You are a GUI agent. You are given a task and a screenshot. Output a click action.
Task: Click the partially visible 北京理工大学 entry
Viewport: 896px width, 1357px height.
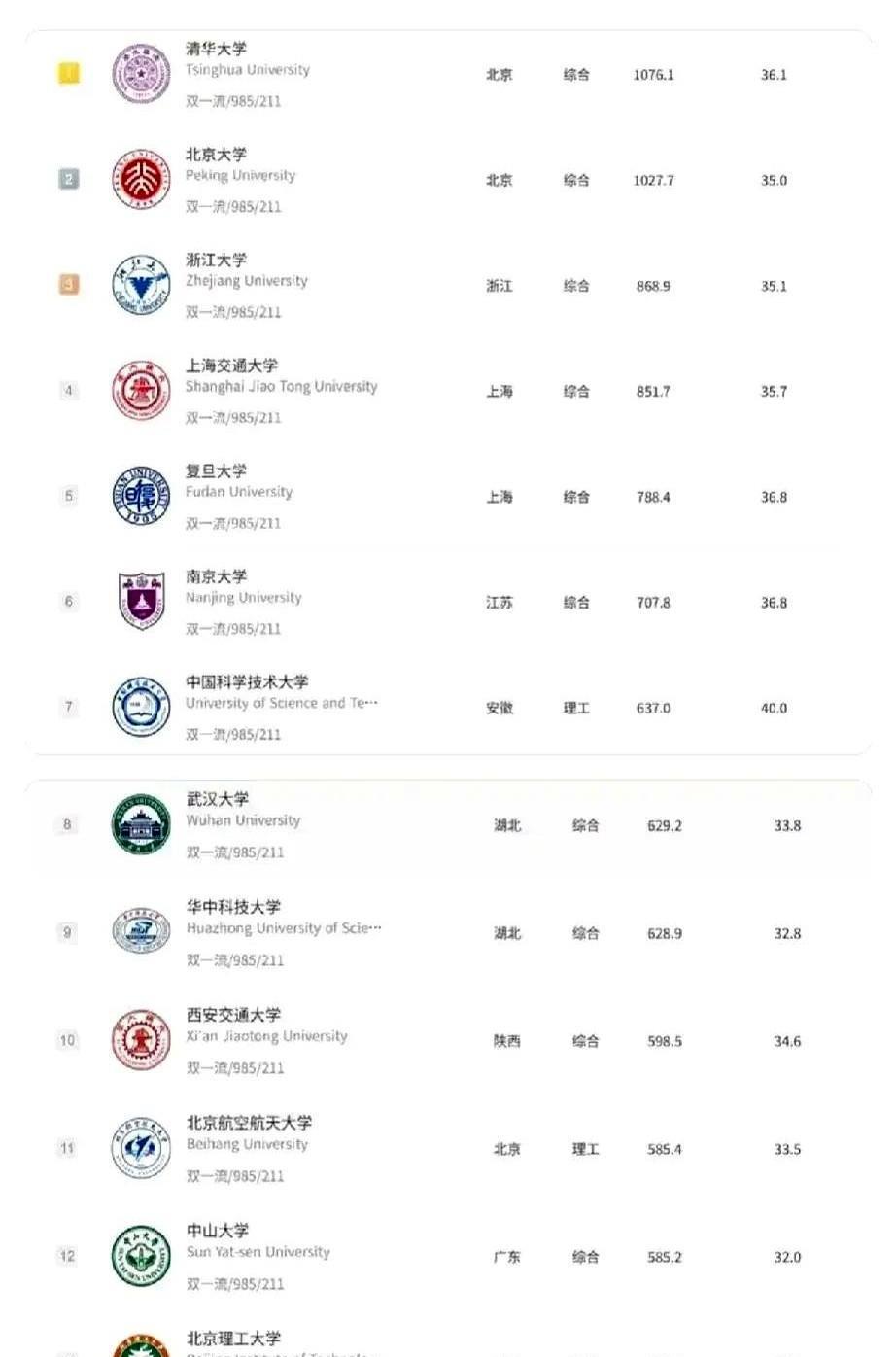233,1339
